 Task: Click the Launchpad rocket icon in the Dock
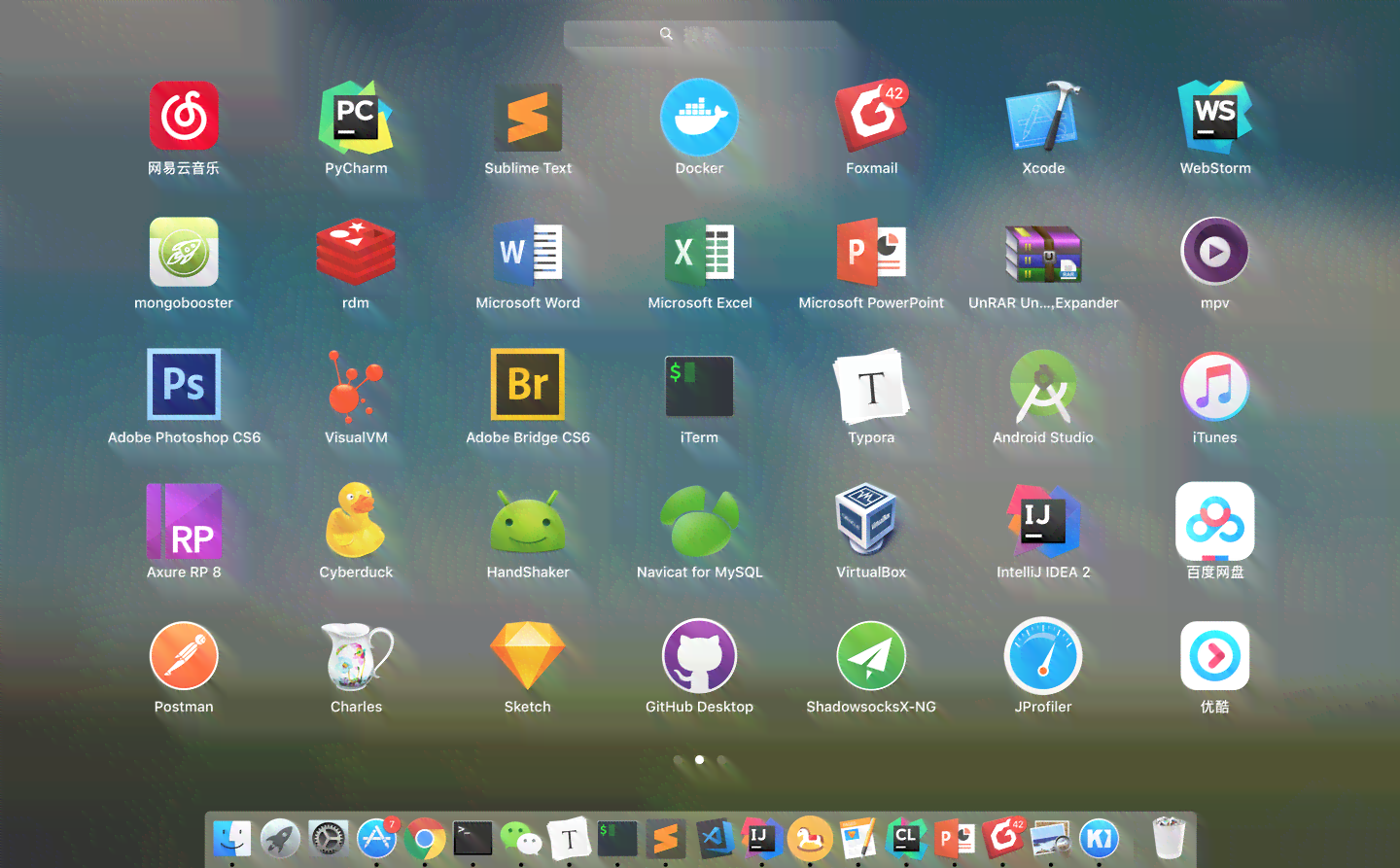point(280,839)
